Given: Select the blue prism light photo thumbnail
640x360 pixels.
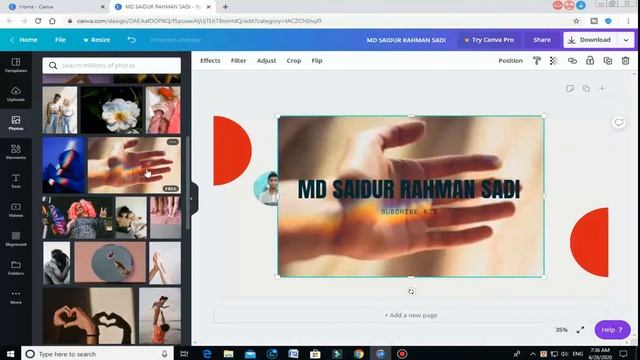Looking at the screenshot, I should click(64, 165).
